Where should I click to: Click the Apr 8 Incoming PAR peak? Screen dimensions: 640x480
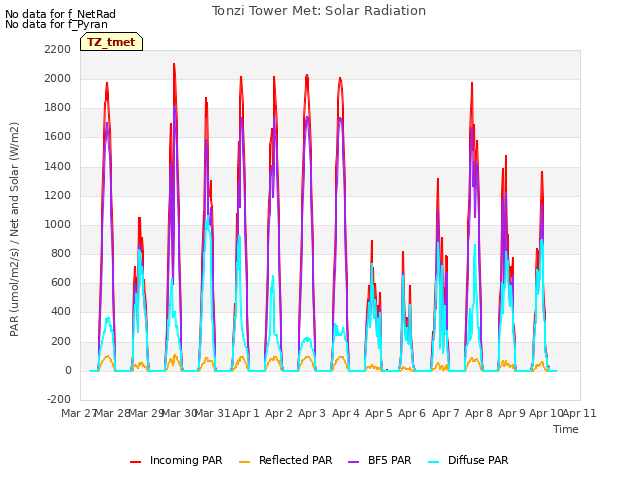click(x=472, y=84)
